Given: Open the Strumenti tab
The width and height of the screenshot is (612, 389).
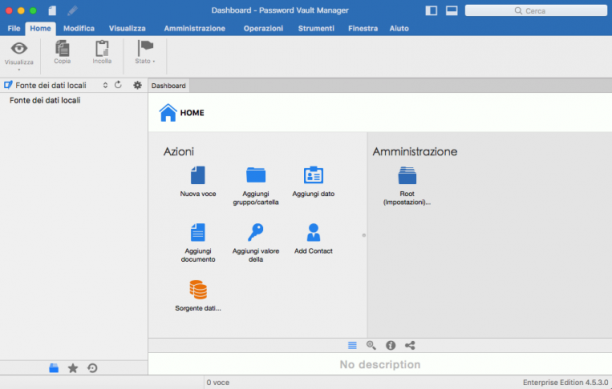Looking at the screenshot, I should tap(316, 28).
